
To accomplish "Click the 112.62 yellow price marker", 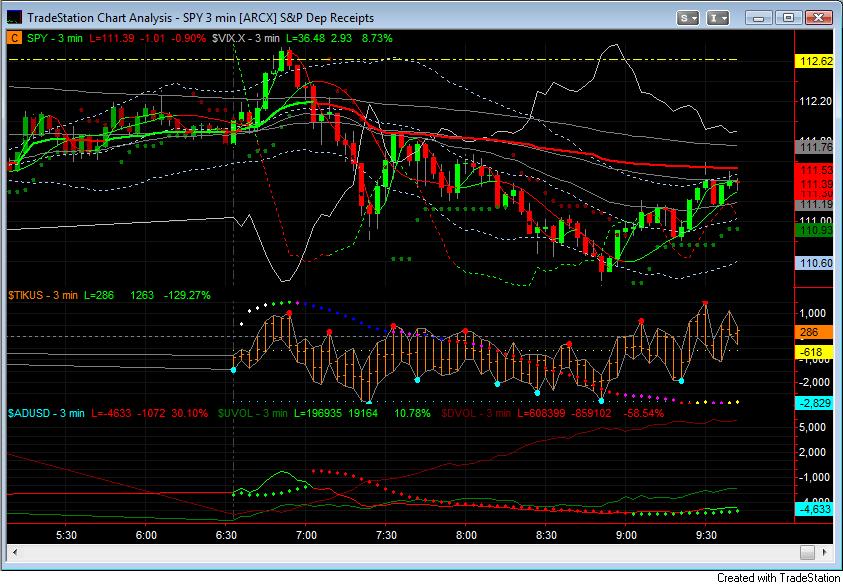I will 816,61.
